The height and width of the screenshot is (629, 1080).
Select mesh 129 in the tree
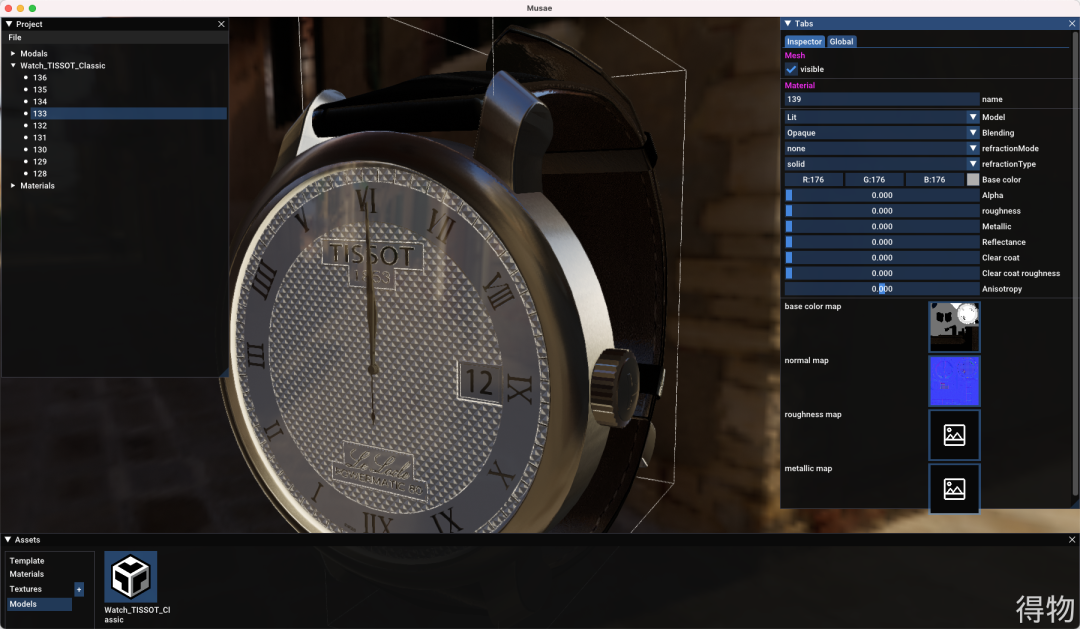[40, 161]
